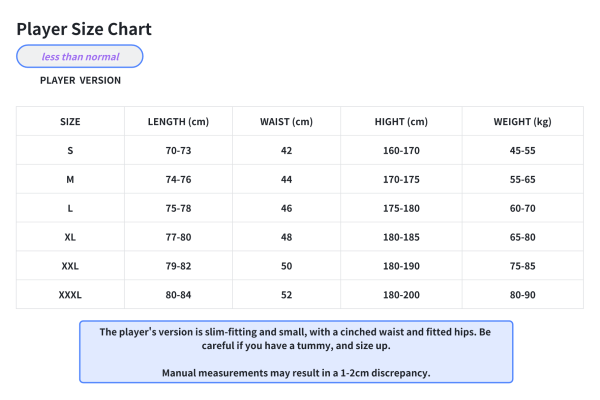Viewport: 600px width, 400px height.
Task: Click the SIZE column header
Action: click(70, 122)
